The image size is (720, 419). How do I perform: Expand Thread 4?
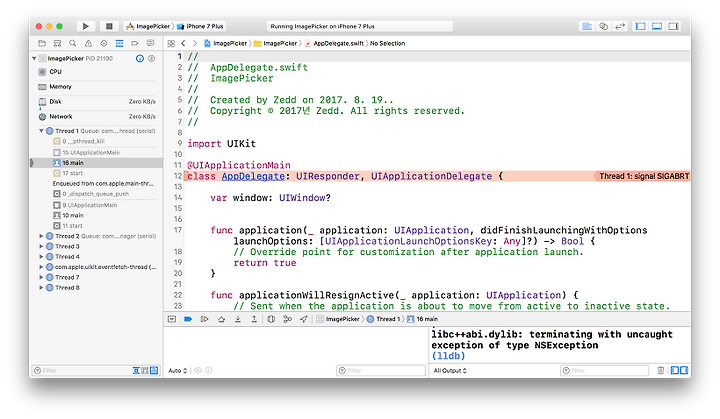click(41, 256)
